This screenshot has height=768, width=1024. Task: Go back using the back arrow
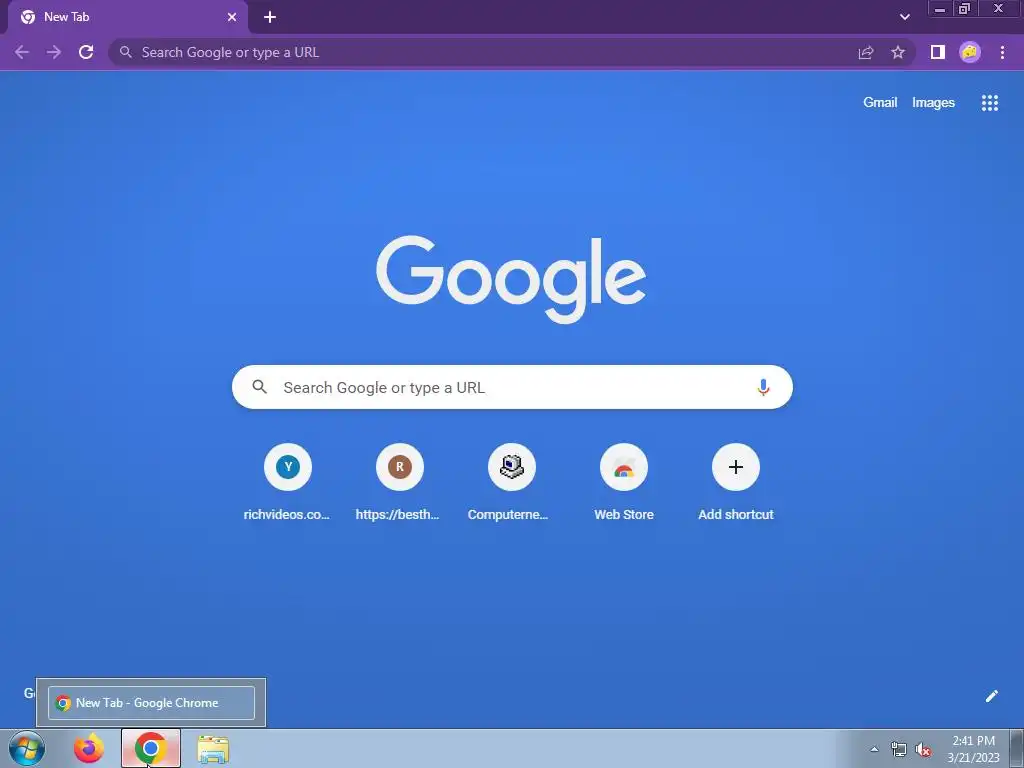click(x=22, y=52)
